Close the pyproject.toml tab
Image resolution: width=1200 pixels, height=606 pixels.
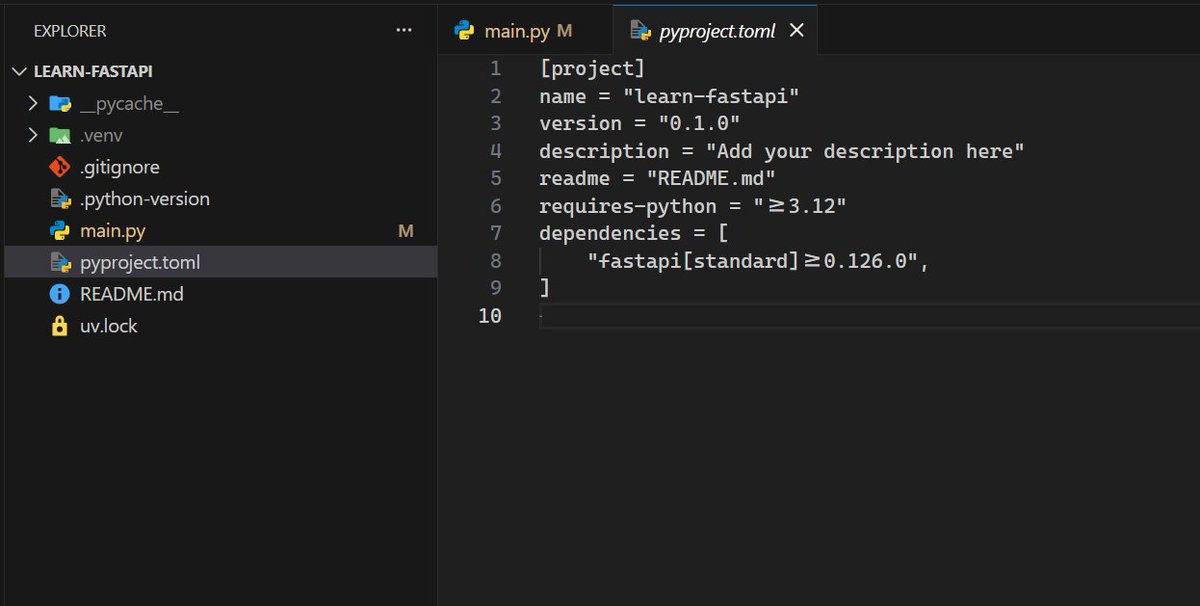click(x=796, y=30)
